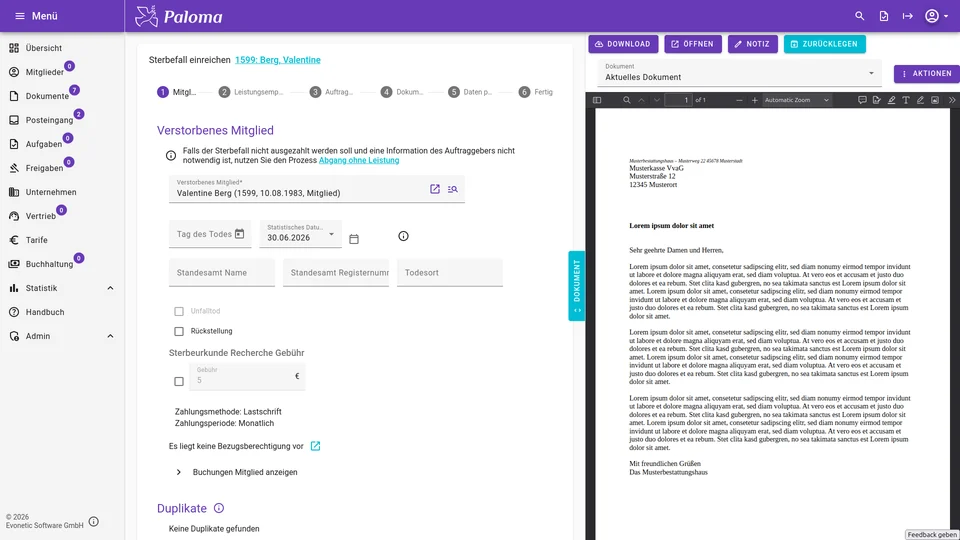Screen dimensions: 960x540
Task: Open the Statistisches Datum dropdown
Action: click(x=301, y=234)
